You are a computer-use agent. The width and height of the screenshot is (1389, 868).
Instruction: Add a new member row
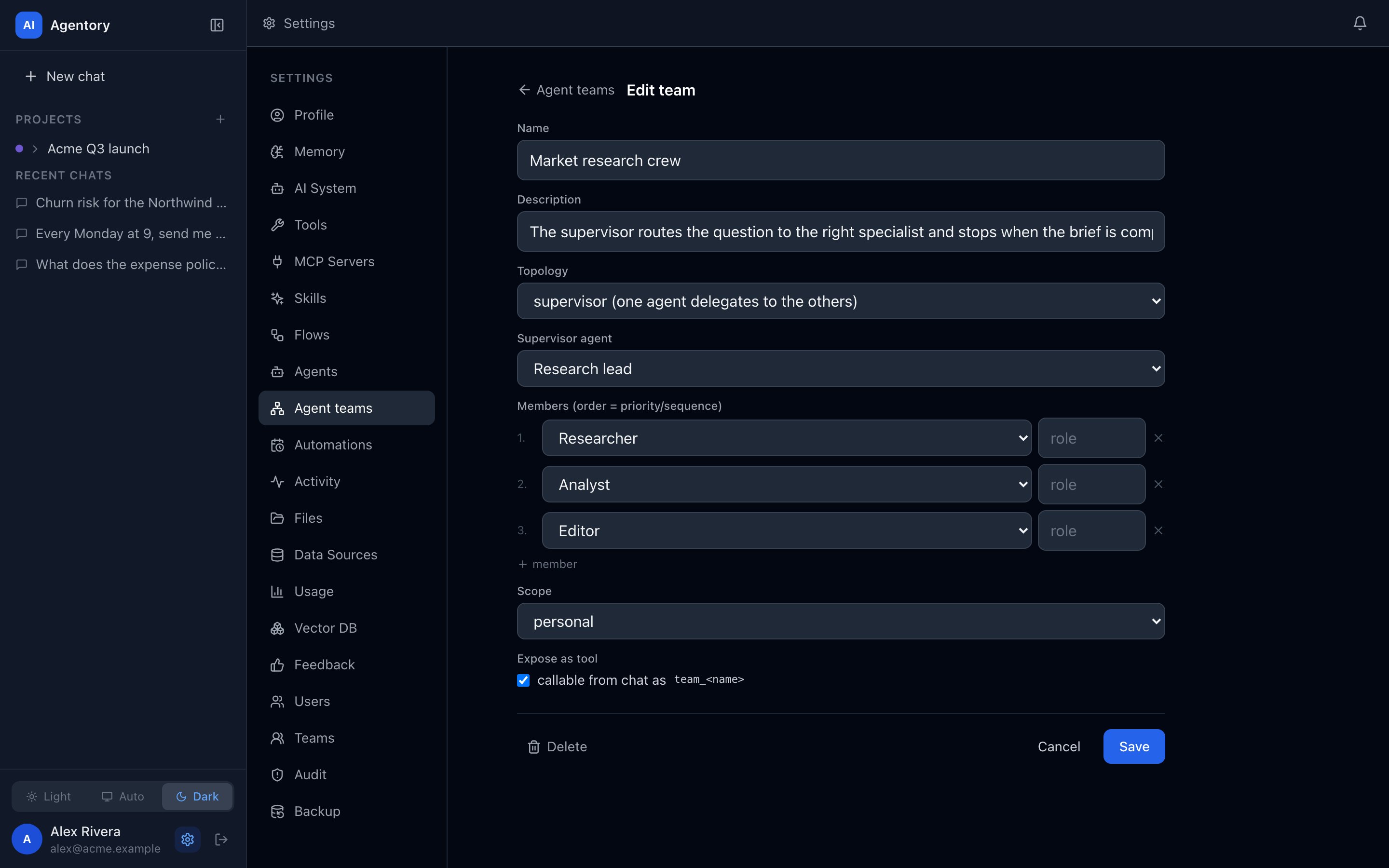(547, 564)
